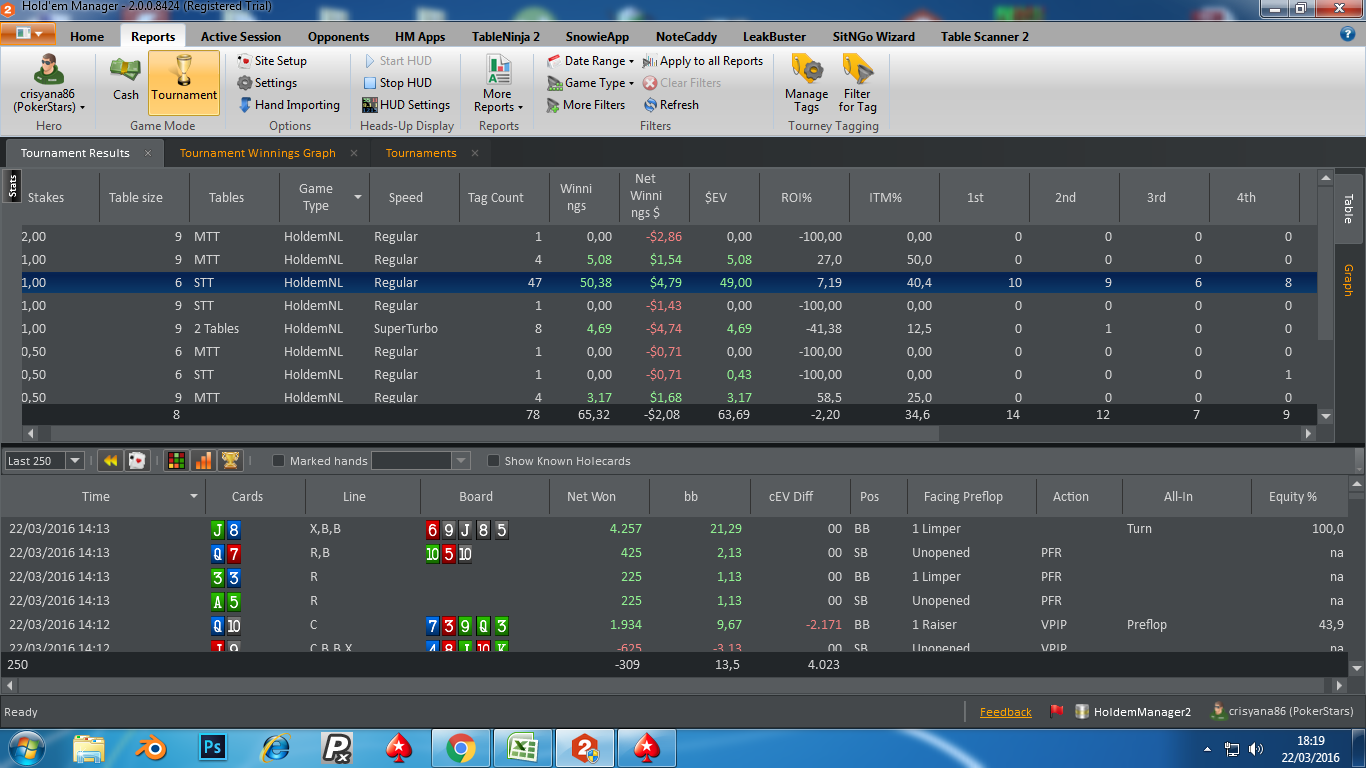Open Hand Importing

(x=289, y=105)
